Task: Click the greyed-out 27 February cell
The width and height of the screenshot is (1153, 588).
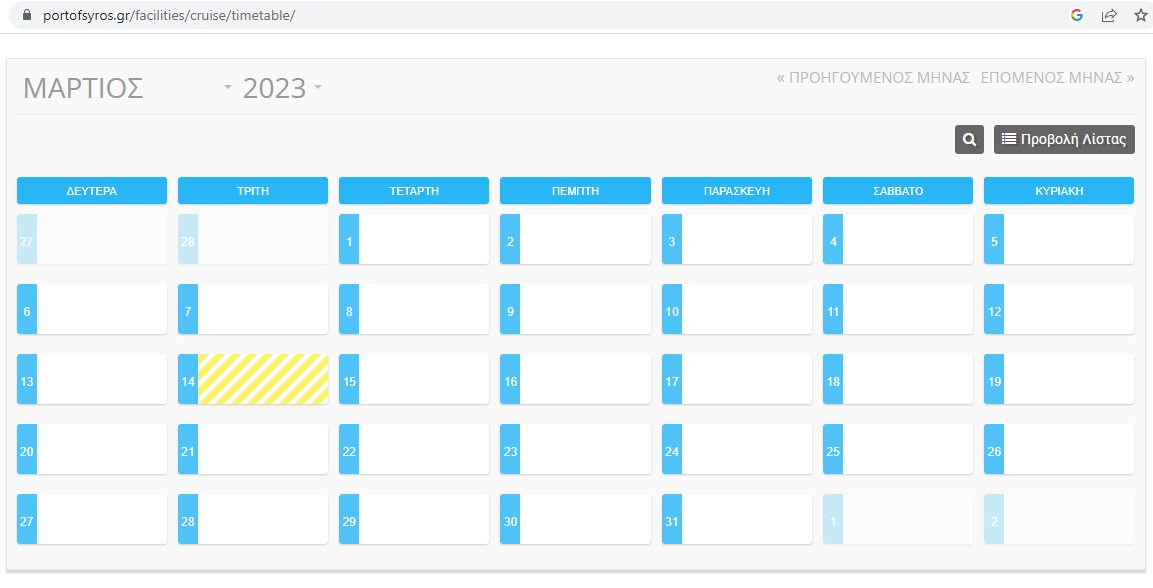Action: point(92,239)
